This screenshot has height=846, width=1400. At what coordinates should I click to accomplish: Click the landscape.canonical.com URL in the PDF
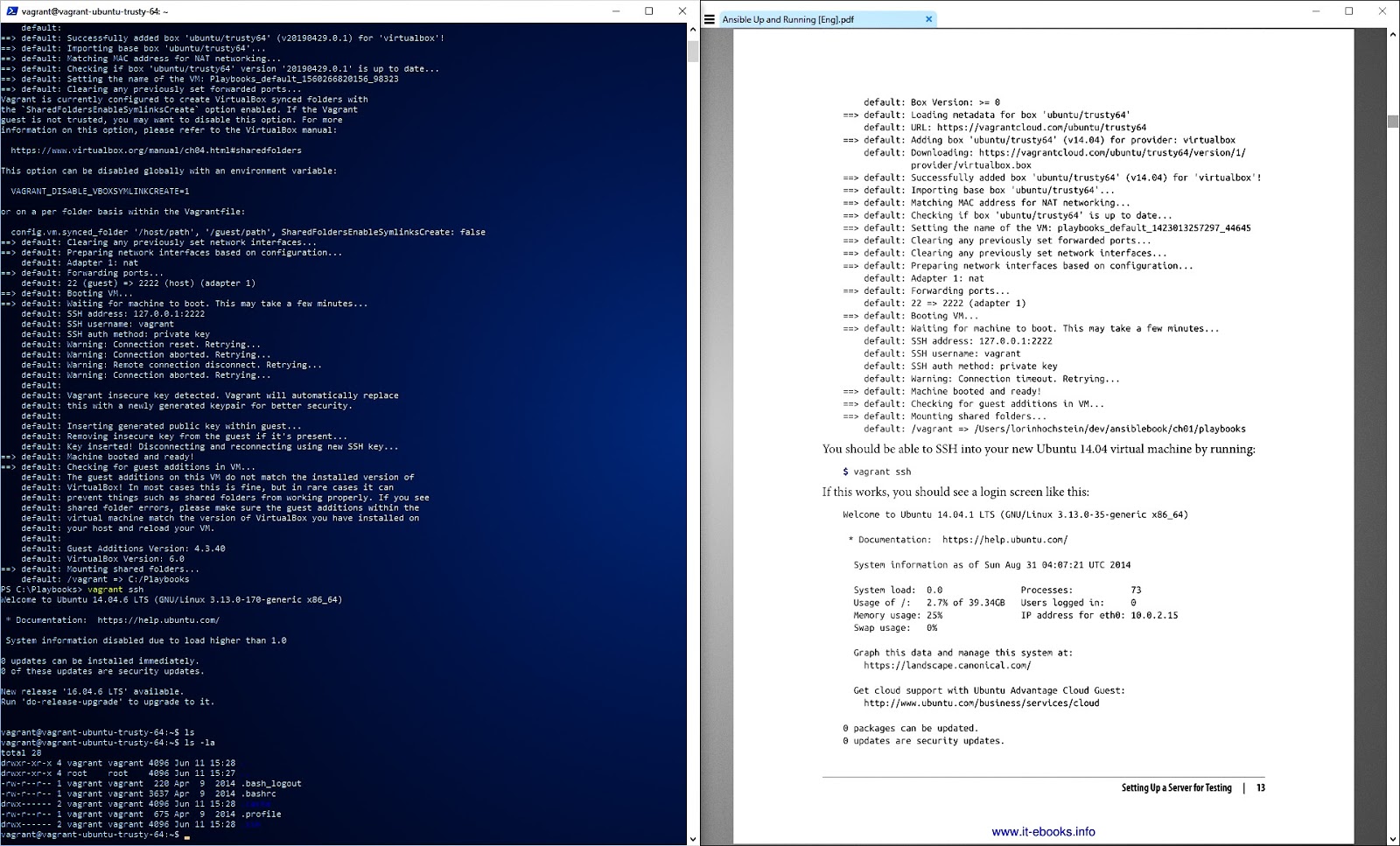click(947, 665)
